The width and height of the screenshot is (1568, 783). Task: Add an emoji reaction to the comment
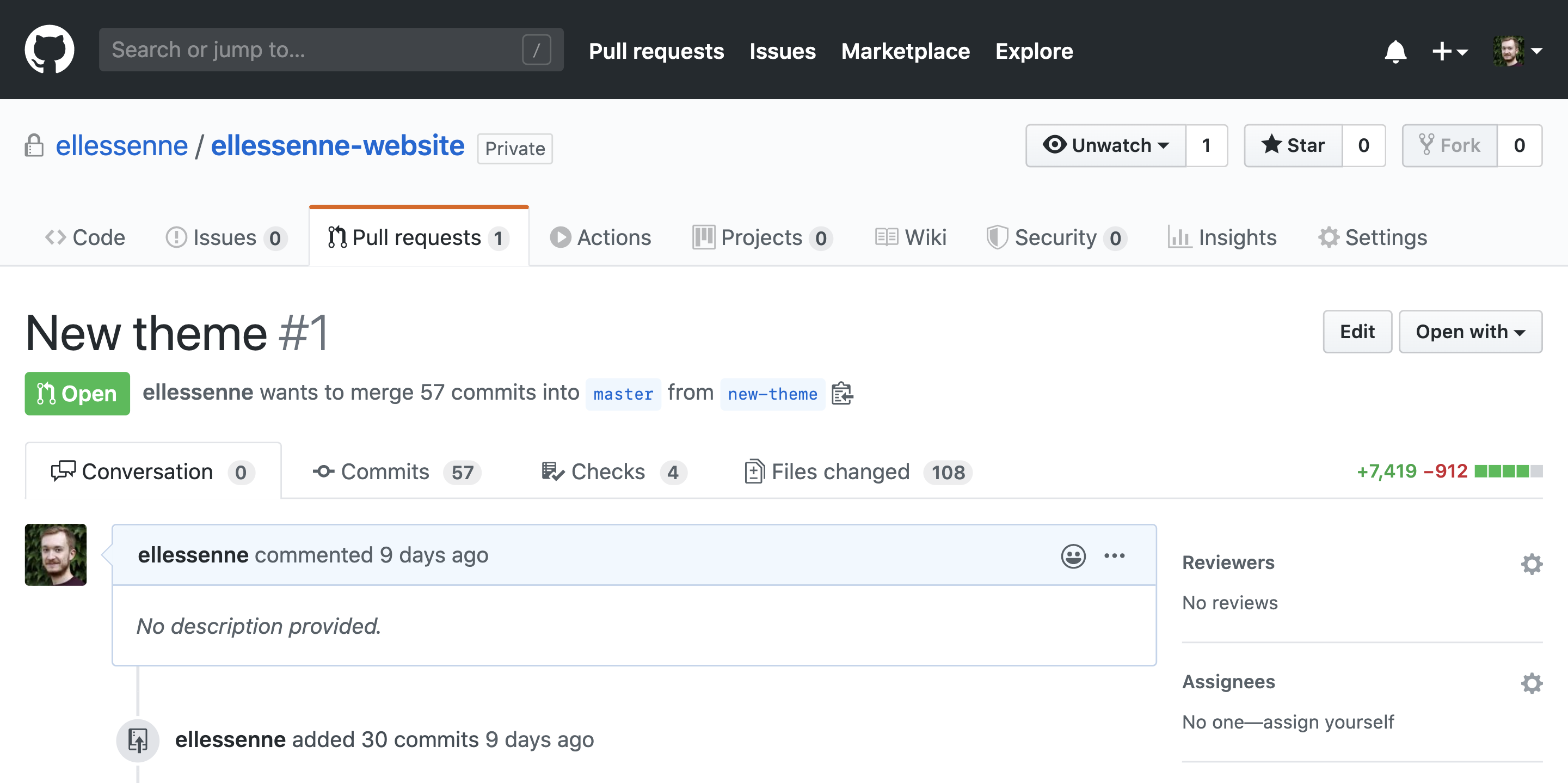(1073, 555)
